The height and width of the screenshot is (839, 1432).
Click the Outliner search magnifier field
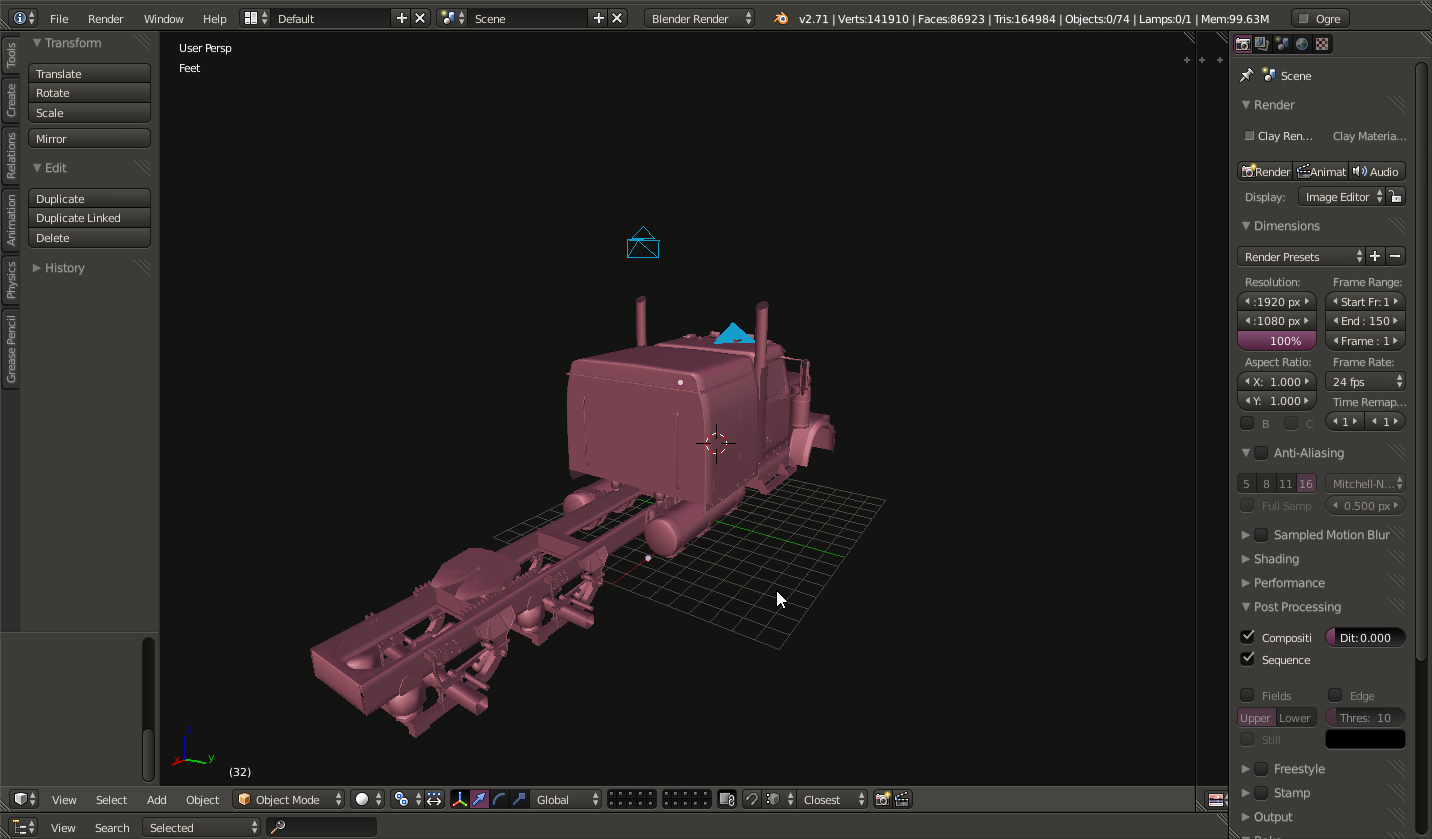coord(321,827)
